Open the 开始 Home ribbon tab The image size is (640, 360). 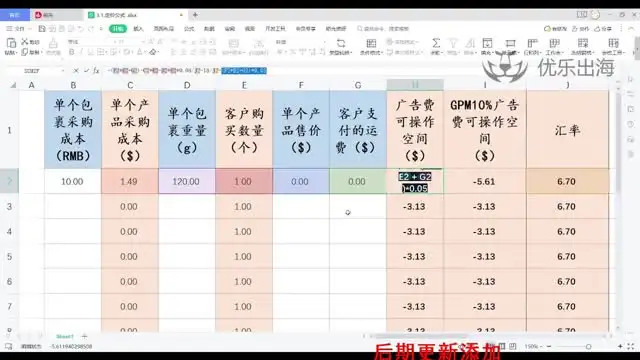pos(118,29)
